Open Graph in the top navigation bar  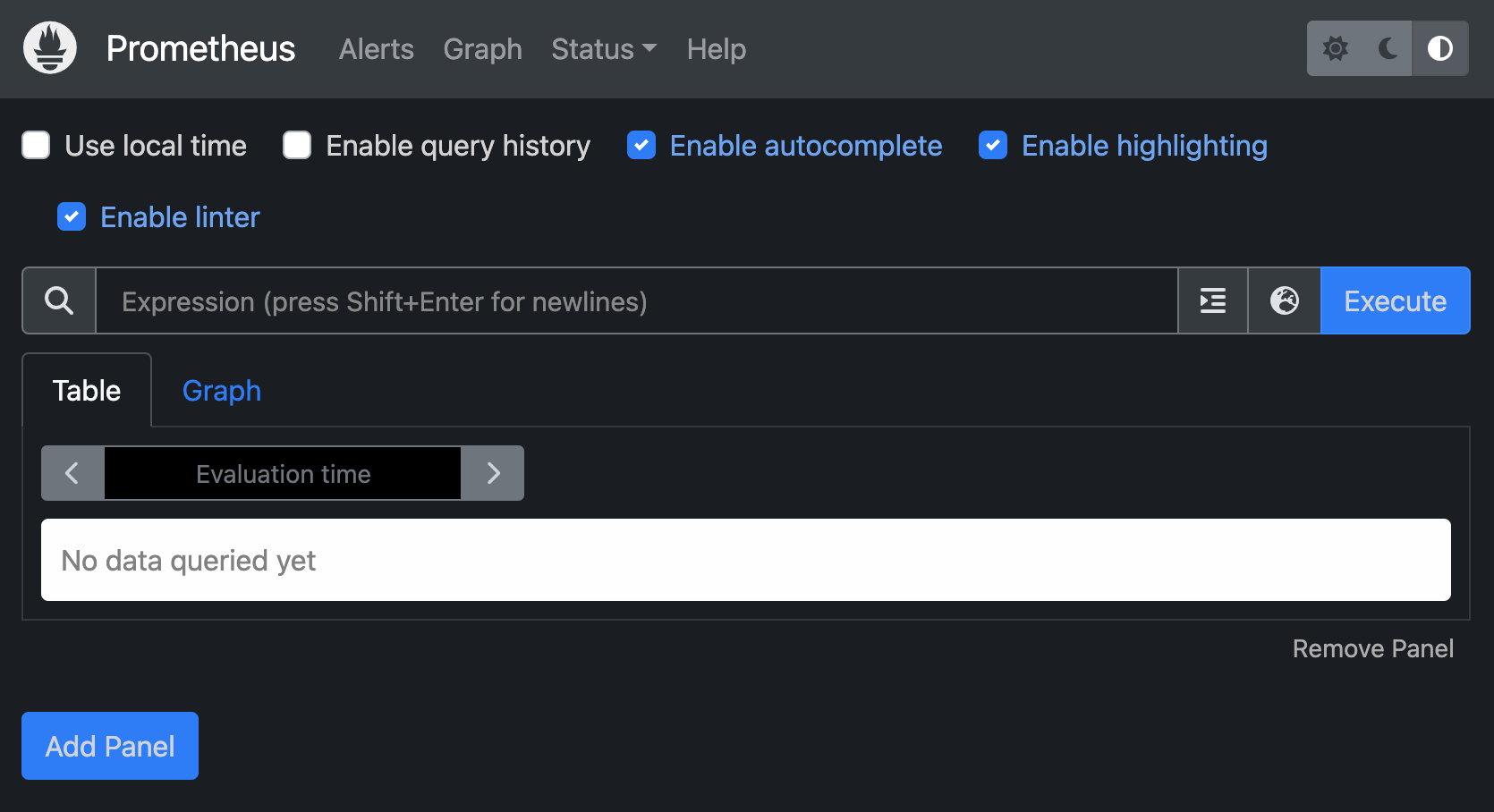coord(483,49)
